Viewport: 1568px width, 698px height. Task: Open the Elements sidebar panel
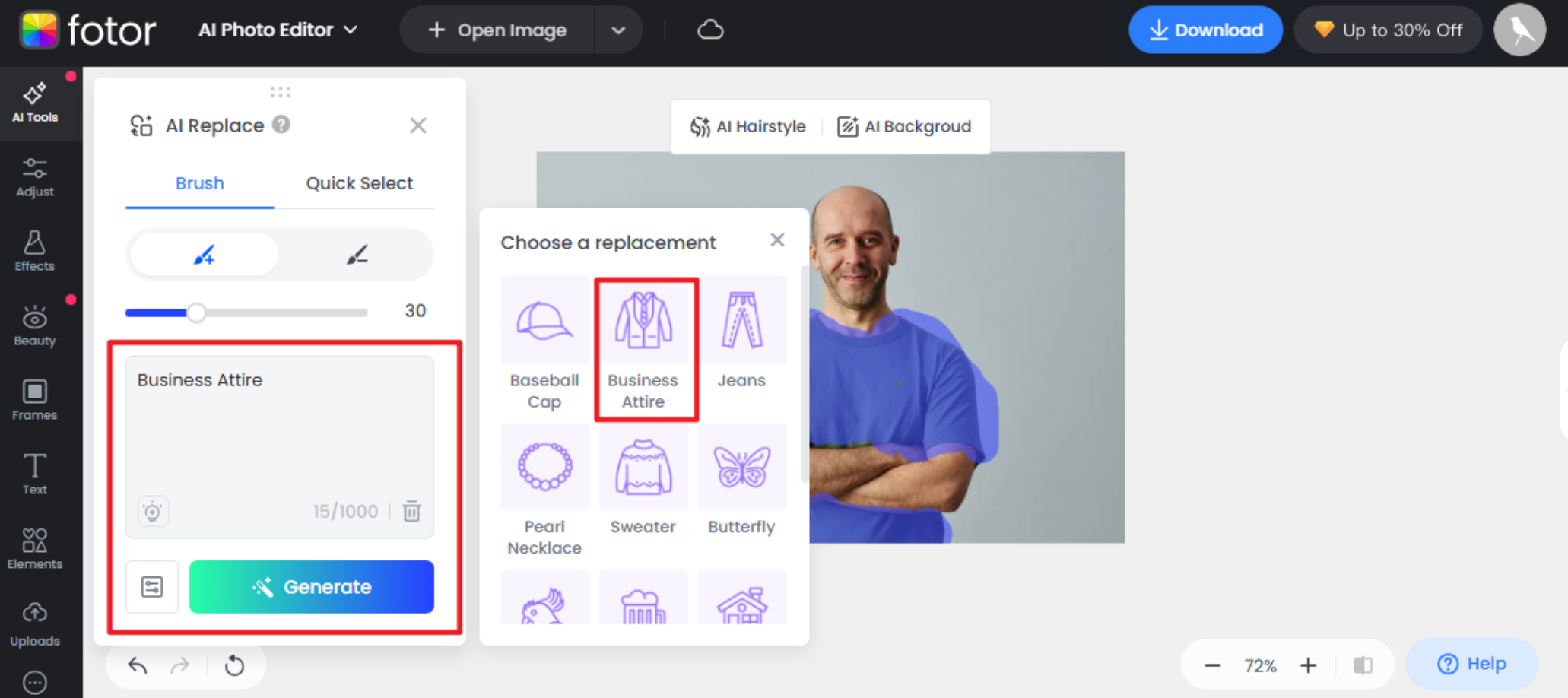point(35,550)
